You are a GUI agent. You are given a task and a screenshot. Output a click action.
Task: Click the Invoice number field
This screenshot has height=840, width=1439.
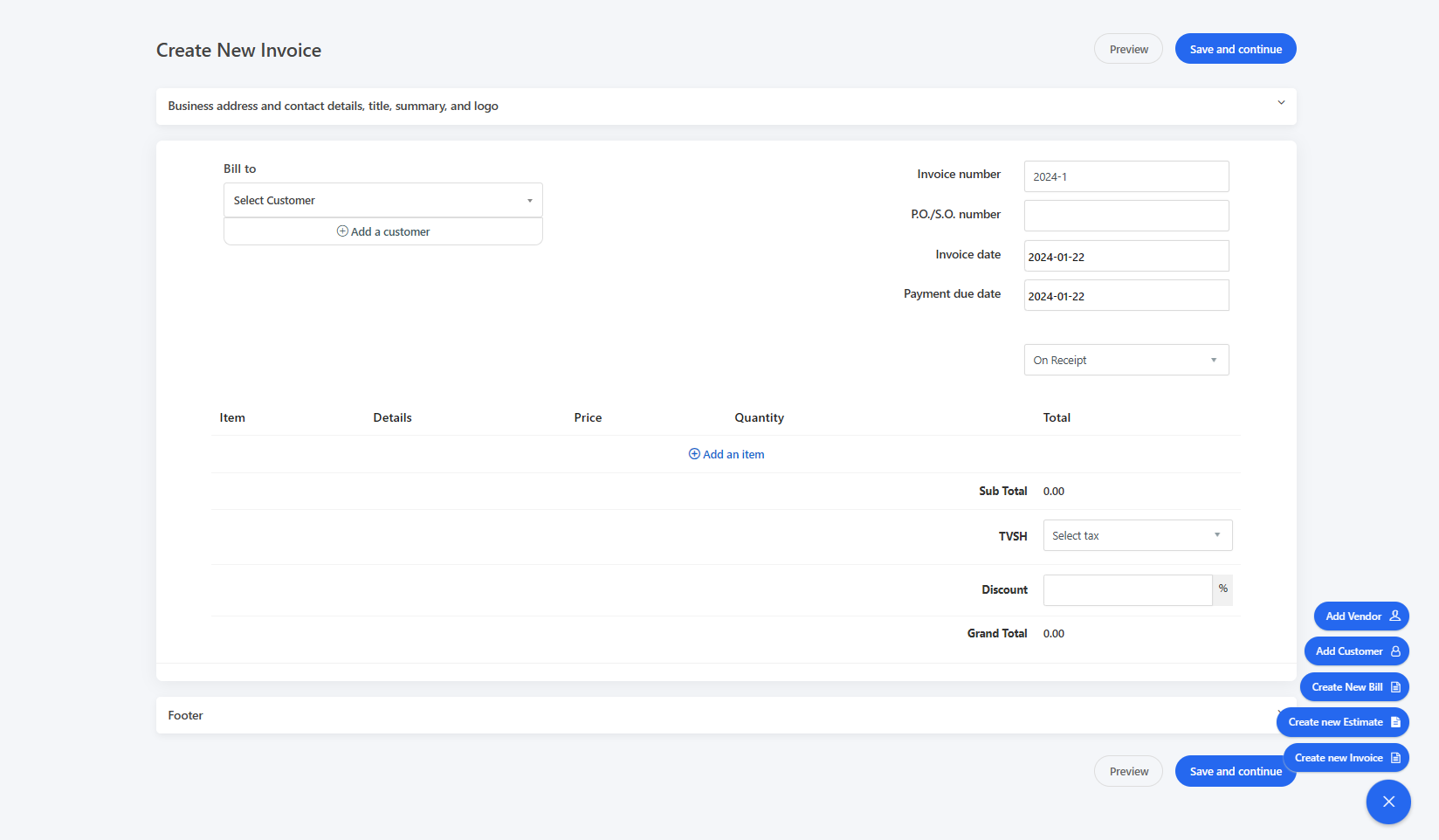tap(1126, 176)
